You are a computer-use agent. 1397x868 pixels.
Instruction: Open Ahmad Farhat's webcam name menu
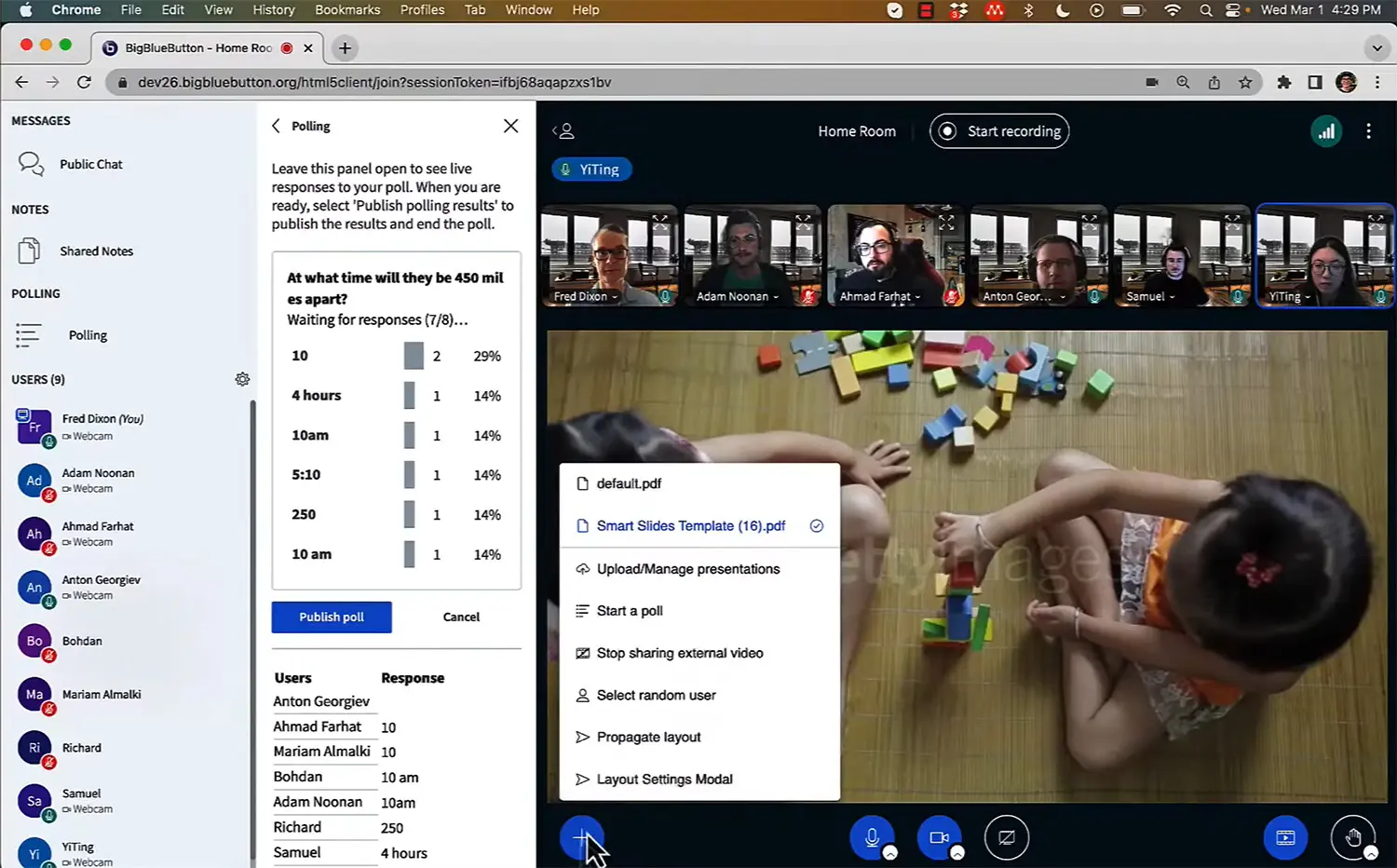pyautogui.click(x=879, y=296)
